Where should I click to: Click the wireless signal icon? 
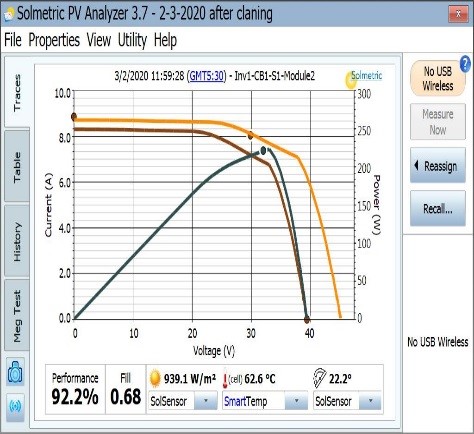pos(15,406)
